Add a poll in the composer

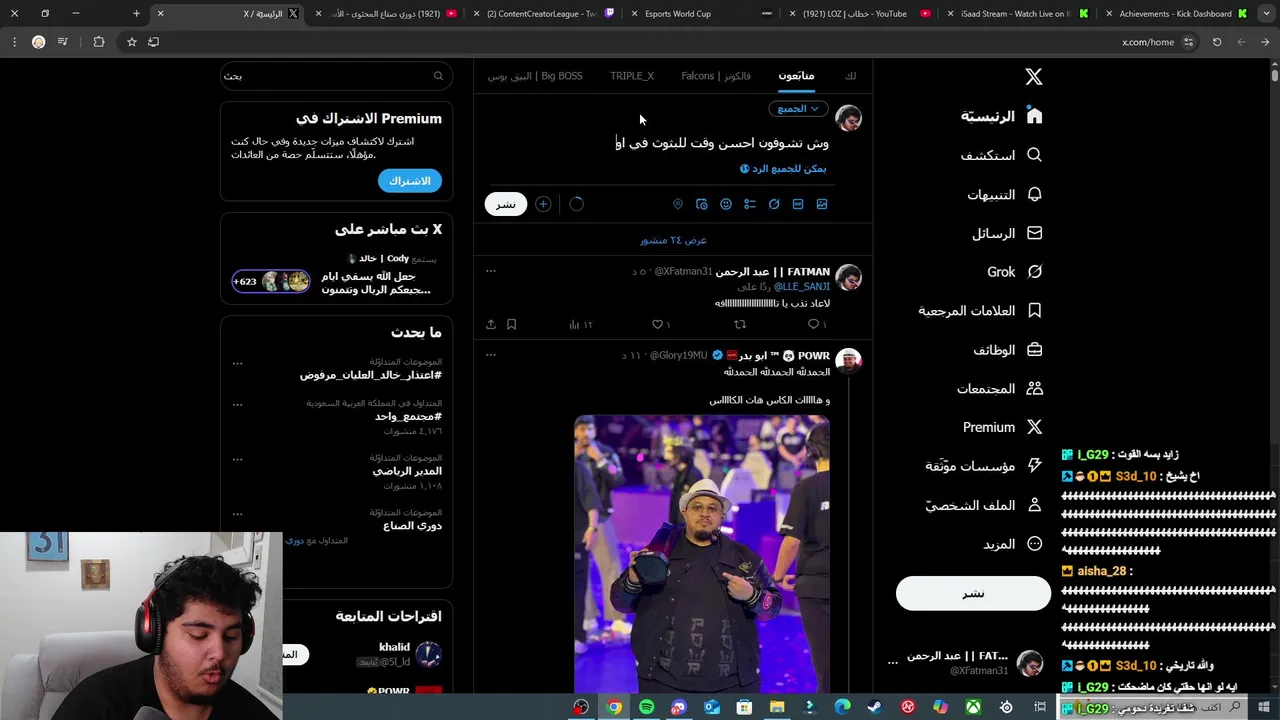750,204
